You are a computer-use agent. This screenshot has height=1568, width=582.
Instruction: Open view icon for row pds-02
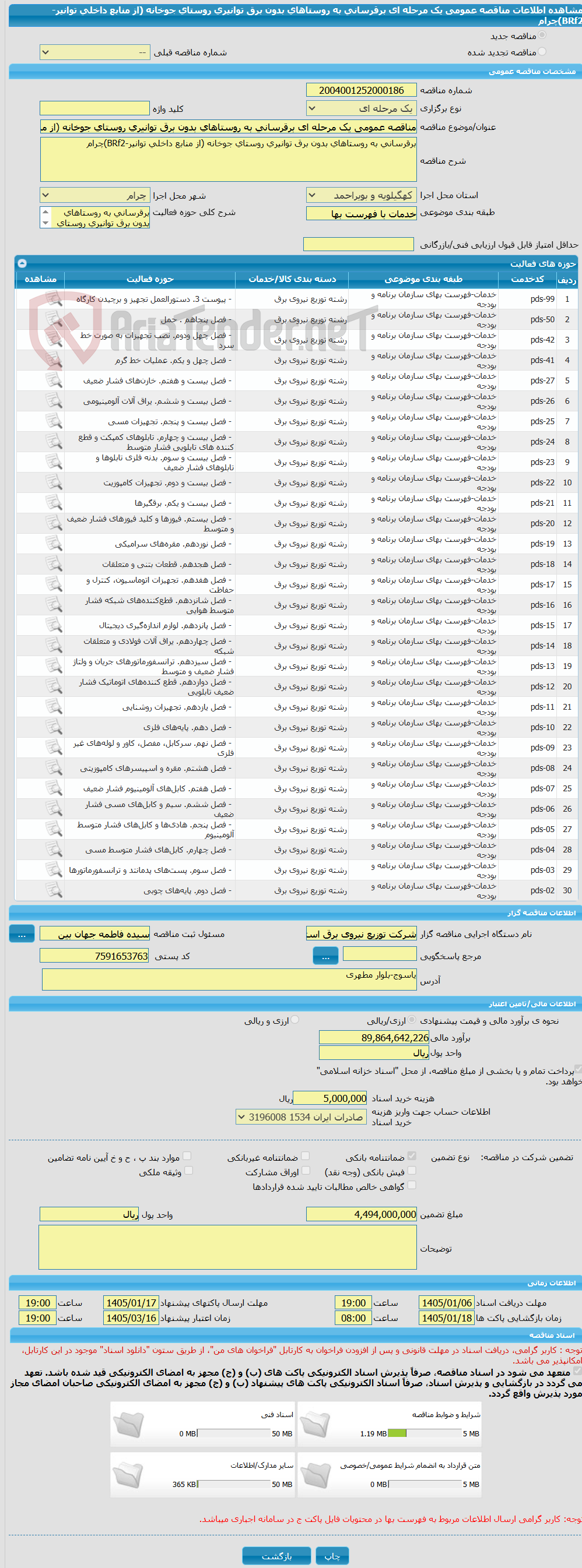[54, 890]
